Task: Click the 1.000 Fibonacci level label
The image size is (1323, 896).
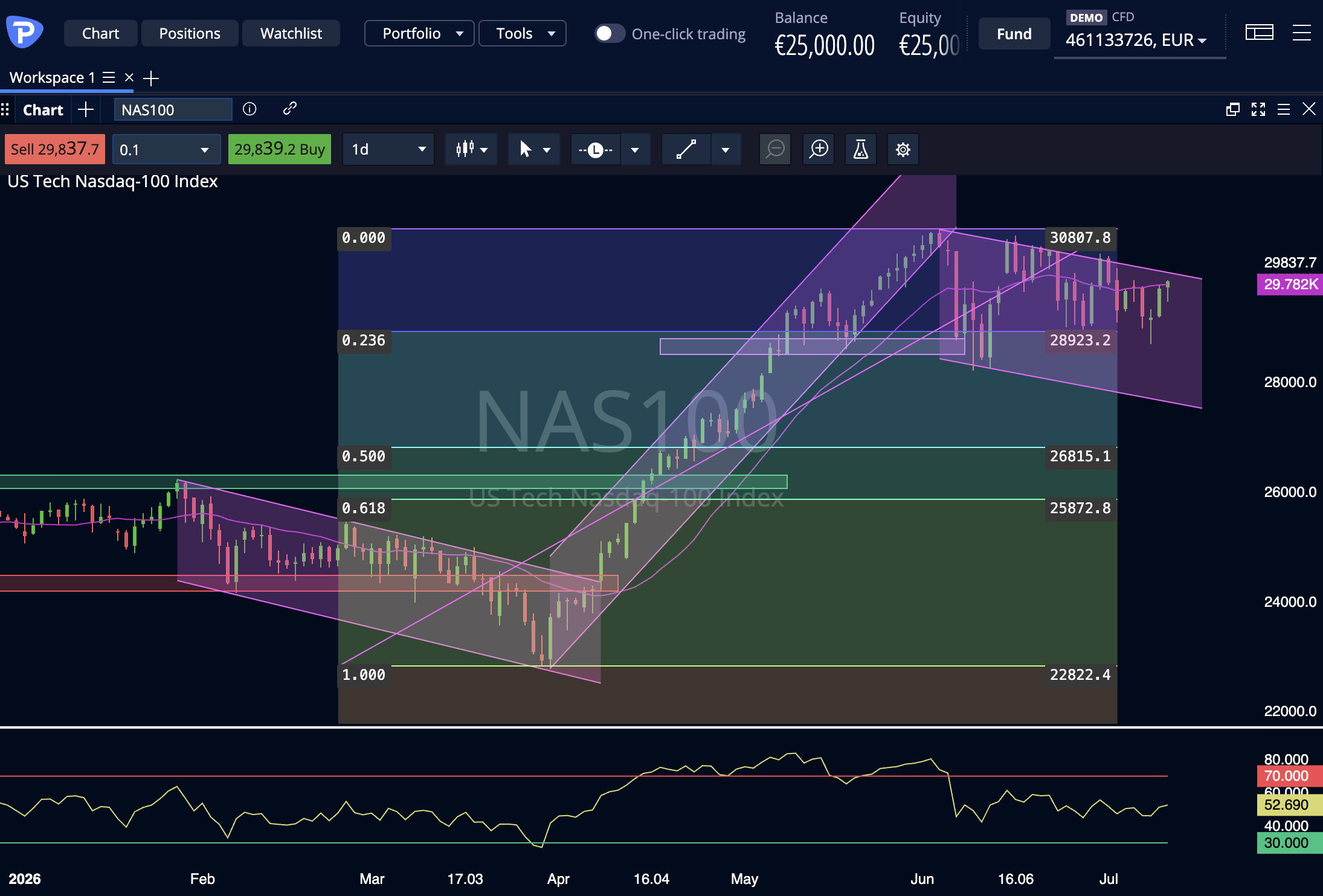Action: pyautogui.click(x=364, y=675)
